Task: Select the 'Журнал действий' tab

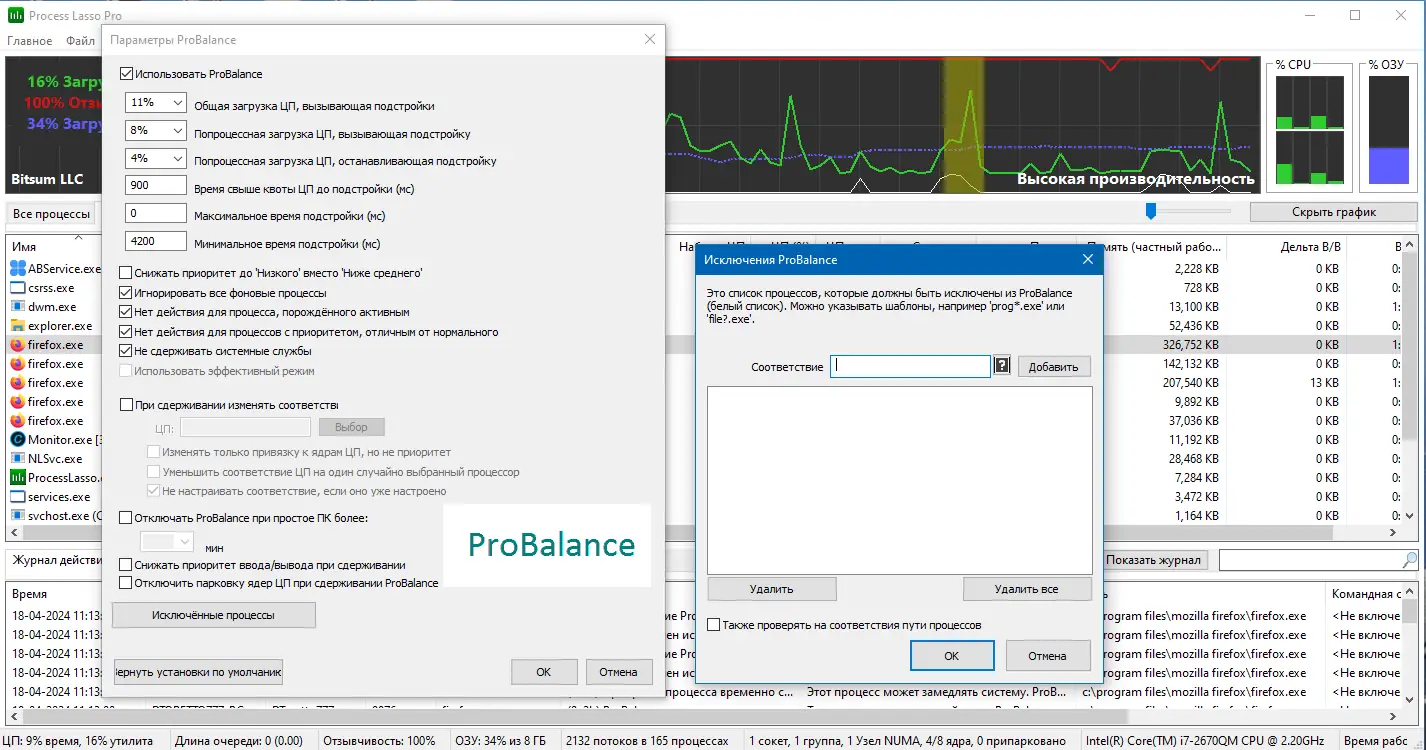Action: pyautogui.click(x=55, y=560)
